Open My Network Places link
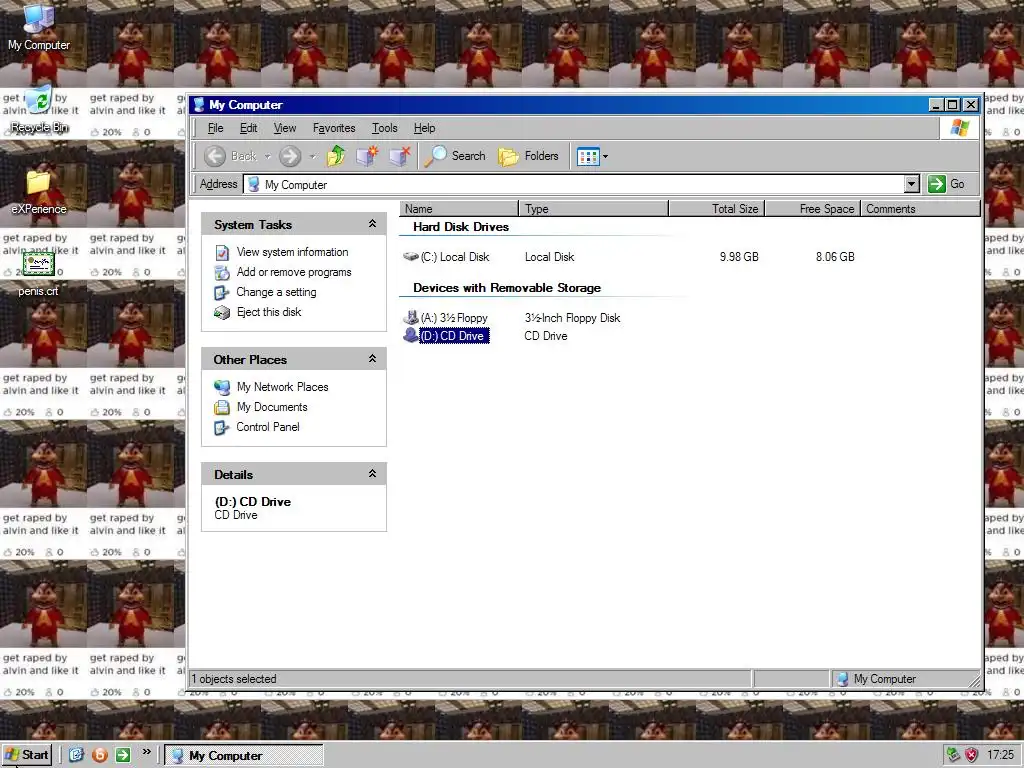Image resolution: width=1024 pixels, height=768 pixels. pyautogui.click(x=283, y=387)
